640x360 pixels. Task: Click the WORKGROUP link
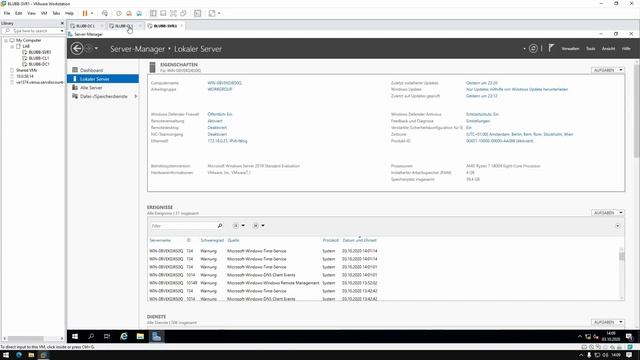[220, 89]
